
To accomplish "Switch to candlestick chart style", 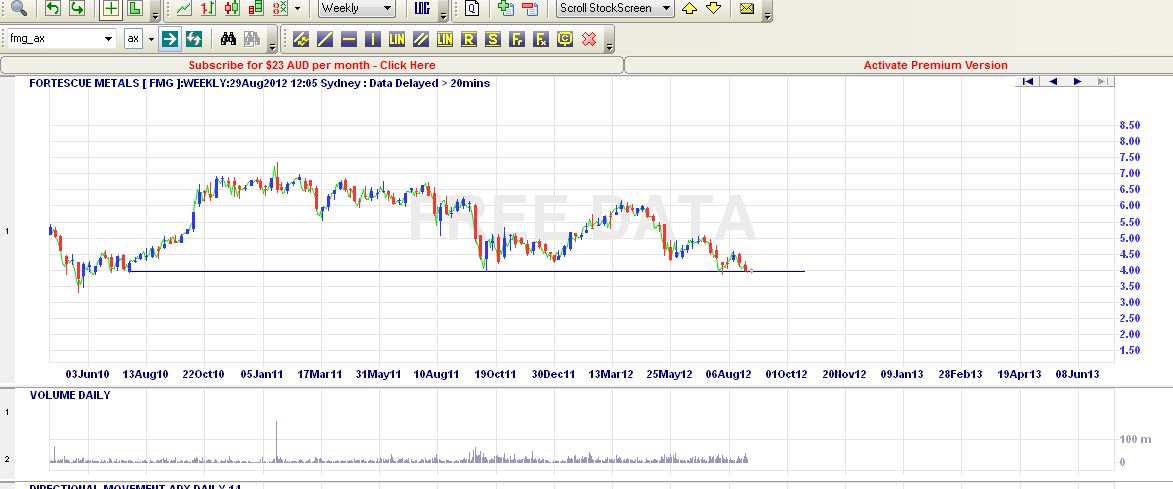I will pos(232,8).
